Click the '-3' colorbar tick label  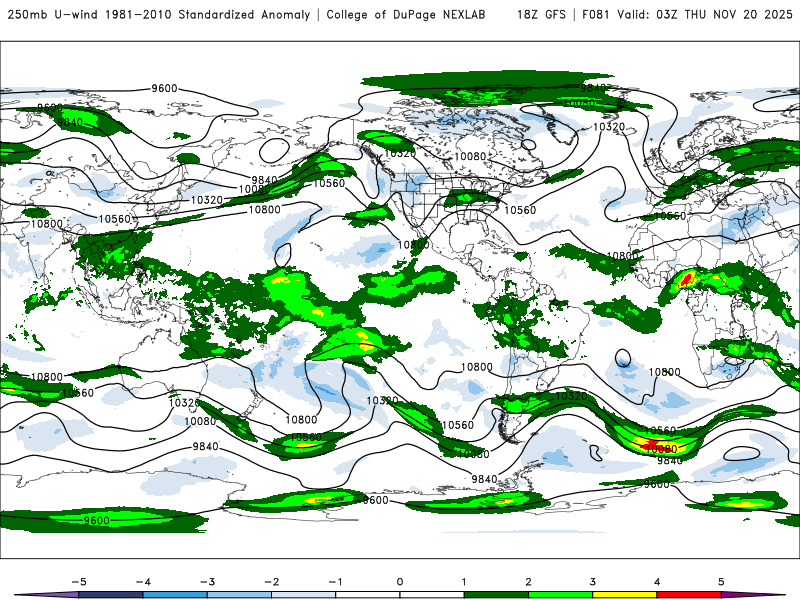coord(207,582)
